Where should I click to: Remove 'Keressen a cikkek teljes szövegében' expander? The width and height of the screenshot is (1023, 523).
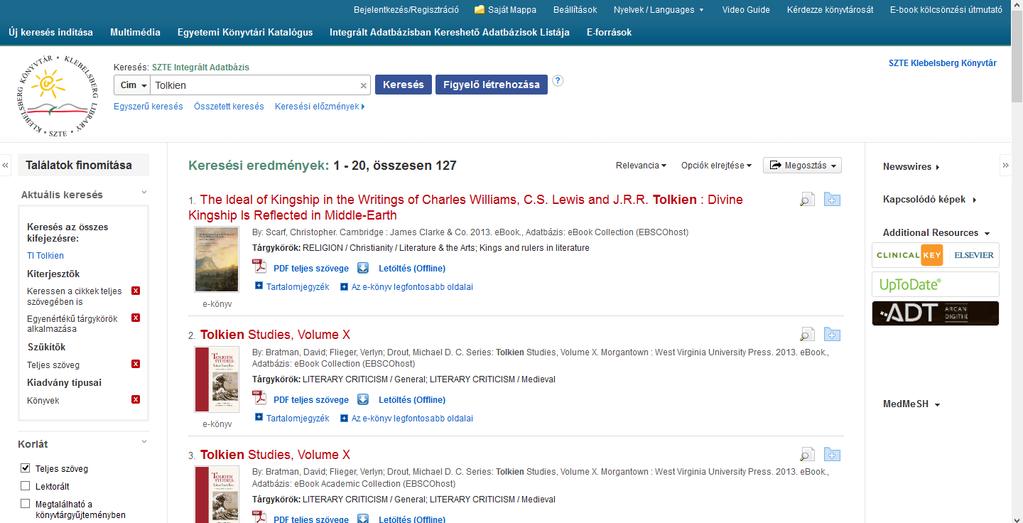pyautogui.click(x=136, y=291)
